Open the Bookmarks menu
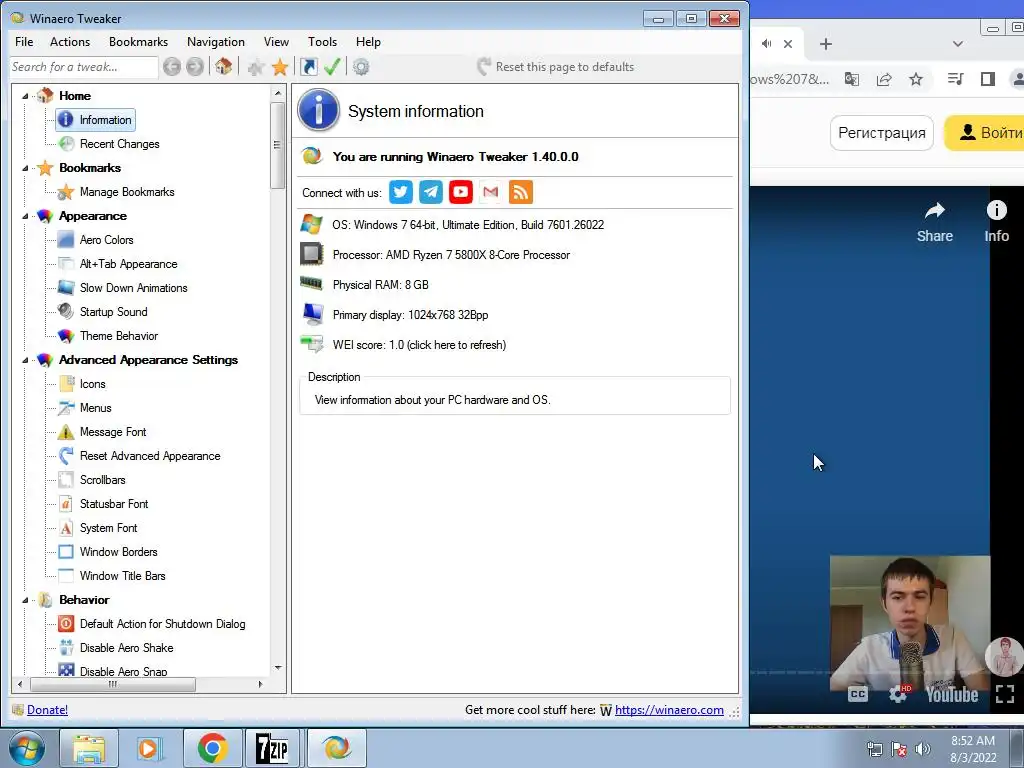The width and height of the screenshot is (1024, 768). (x=138, y=42)
